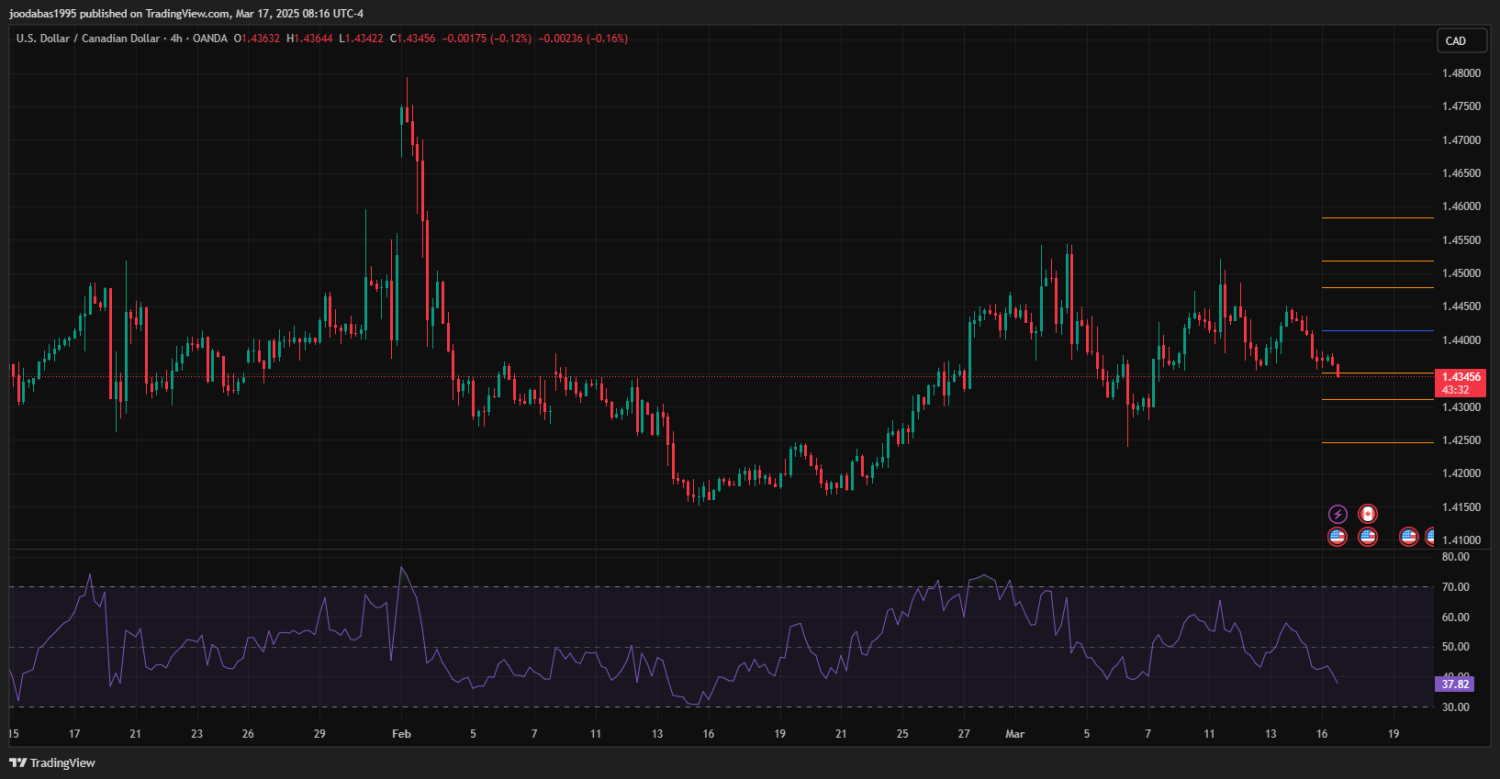Select the lowest orange horizontal line

tap(1377, 442)
